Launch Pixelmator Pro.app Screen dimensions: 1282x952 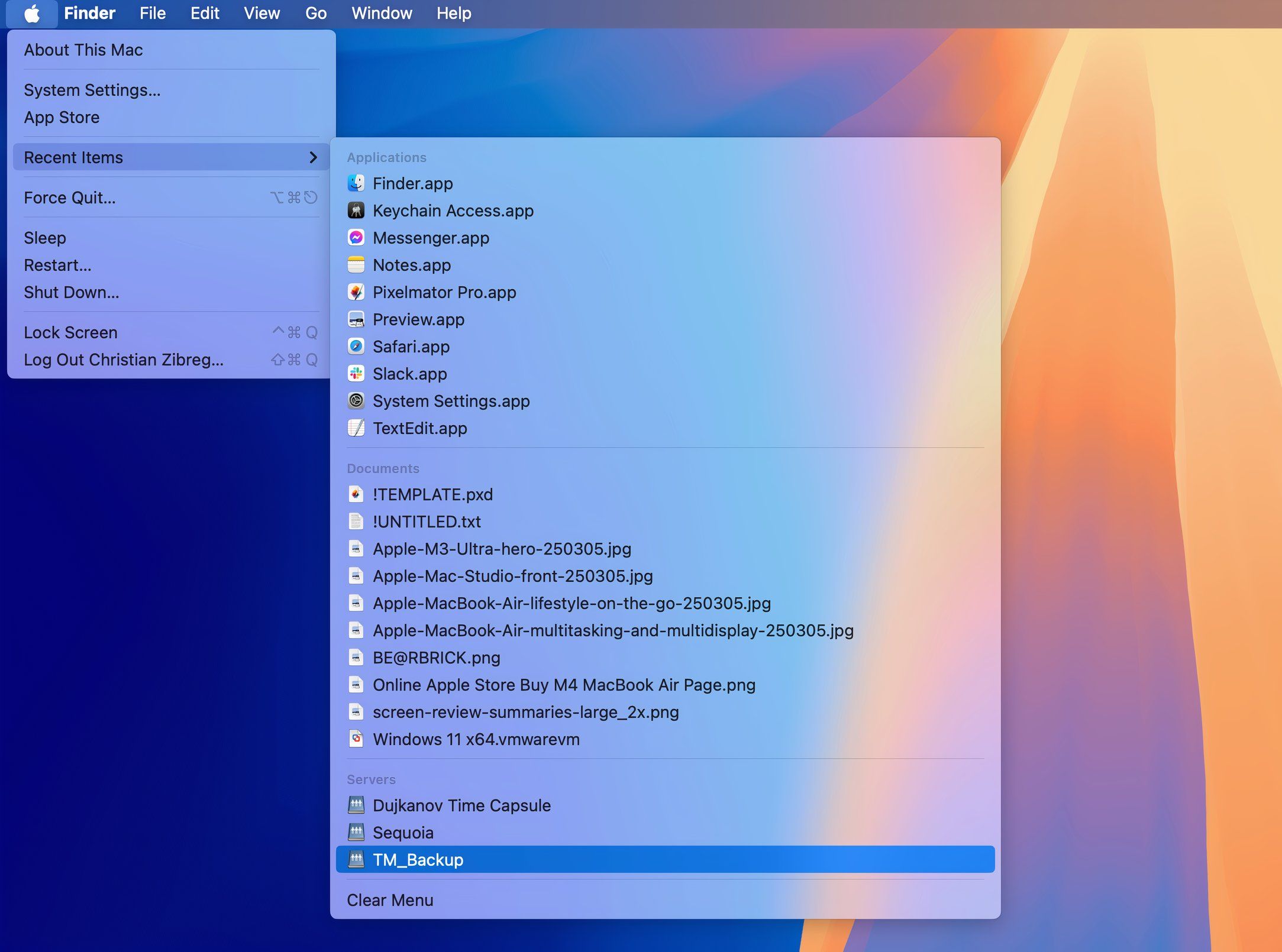(x=444, y=292)
